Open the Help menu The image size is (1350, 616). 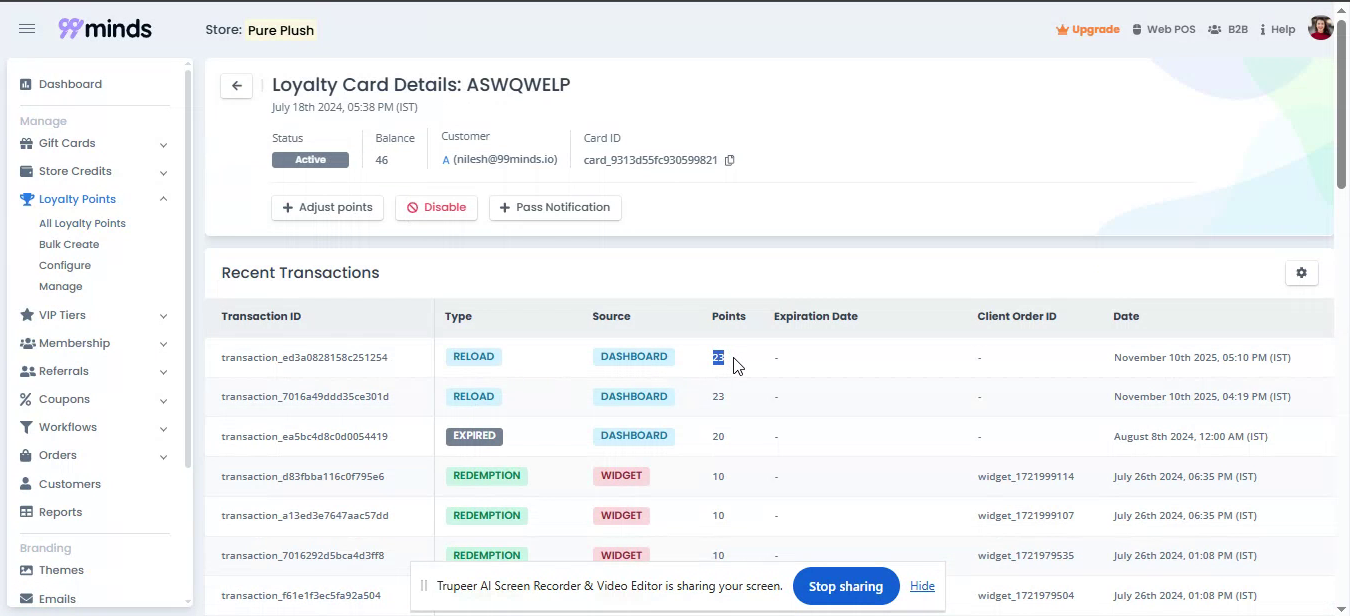[1277, 30]
